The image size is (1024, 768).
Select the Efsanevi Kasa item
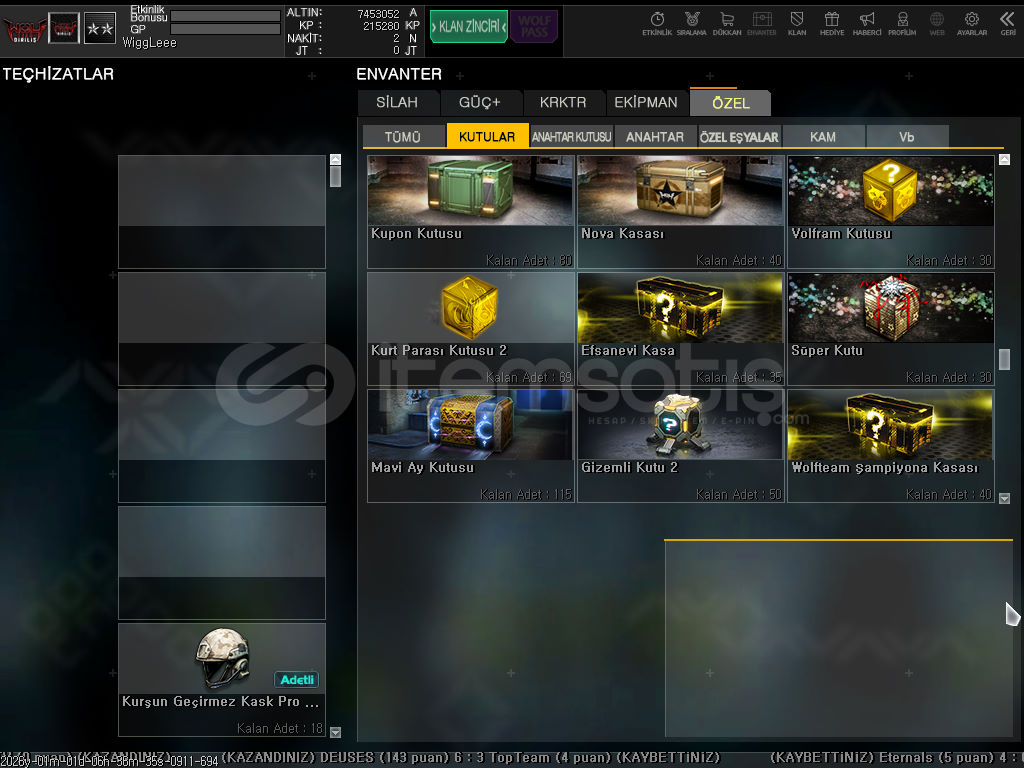680,328
